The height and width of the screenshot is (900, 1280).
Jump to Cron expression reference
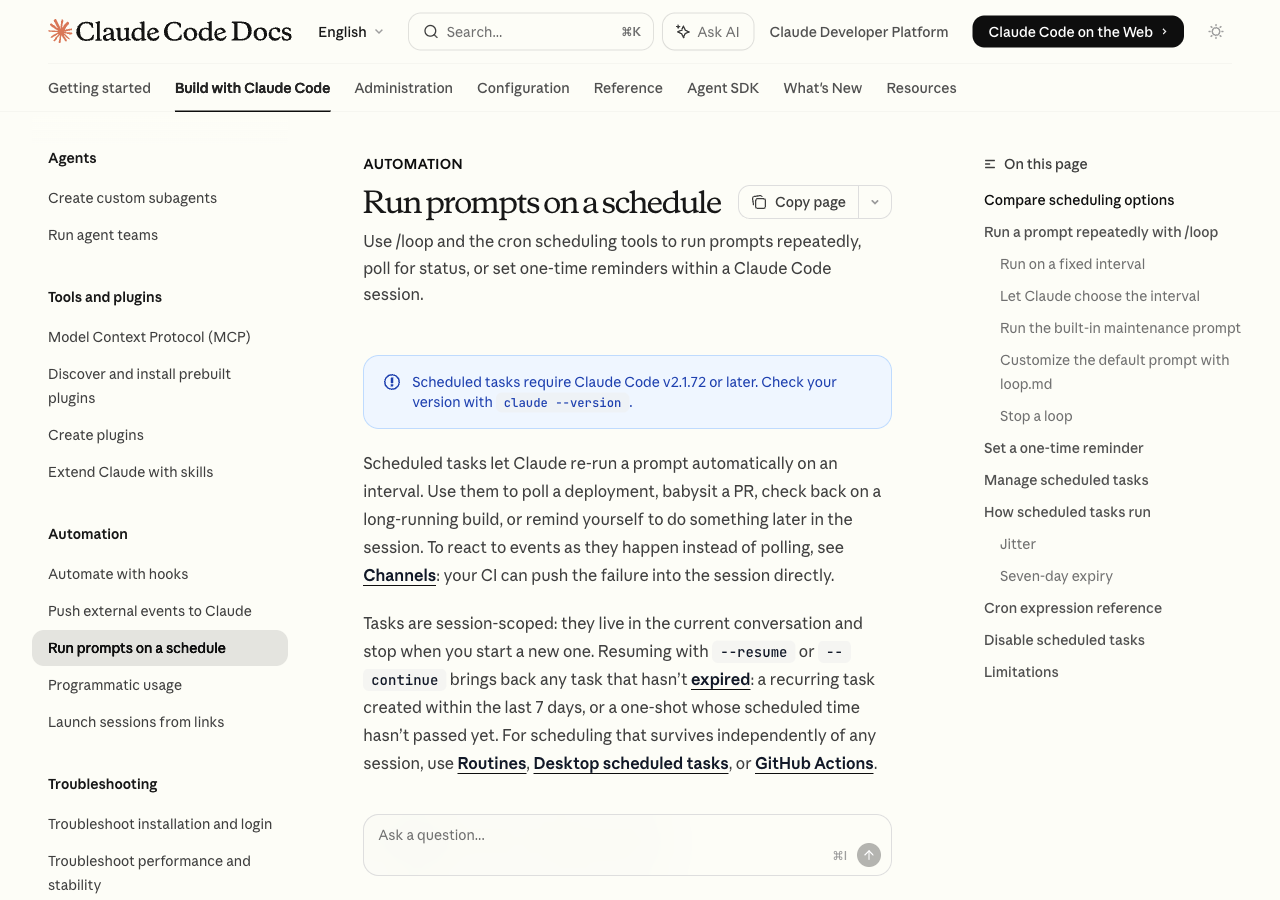[1073, 608]
